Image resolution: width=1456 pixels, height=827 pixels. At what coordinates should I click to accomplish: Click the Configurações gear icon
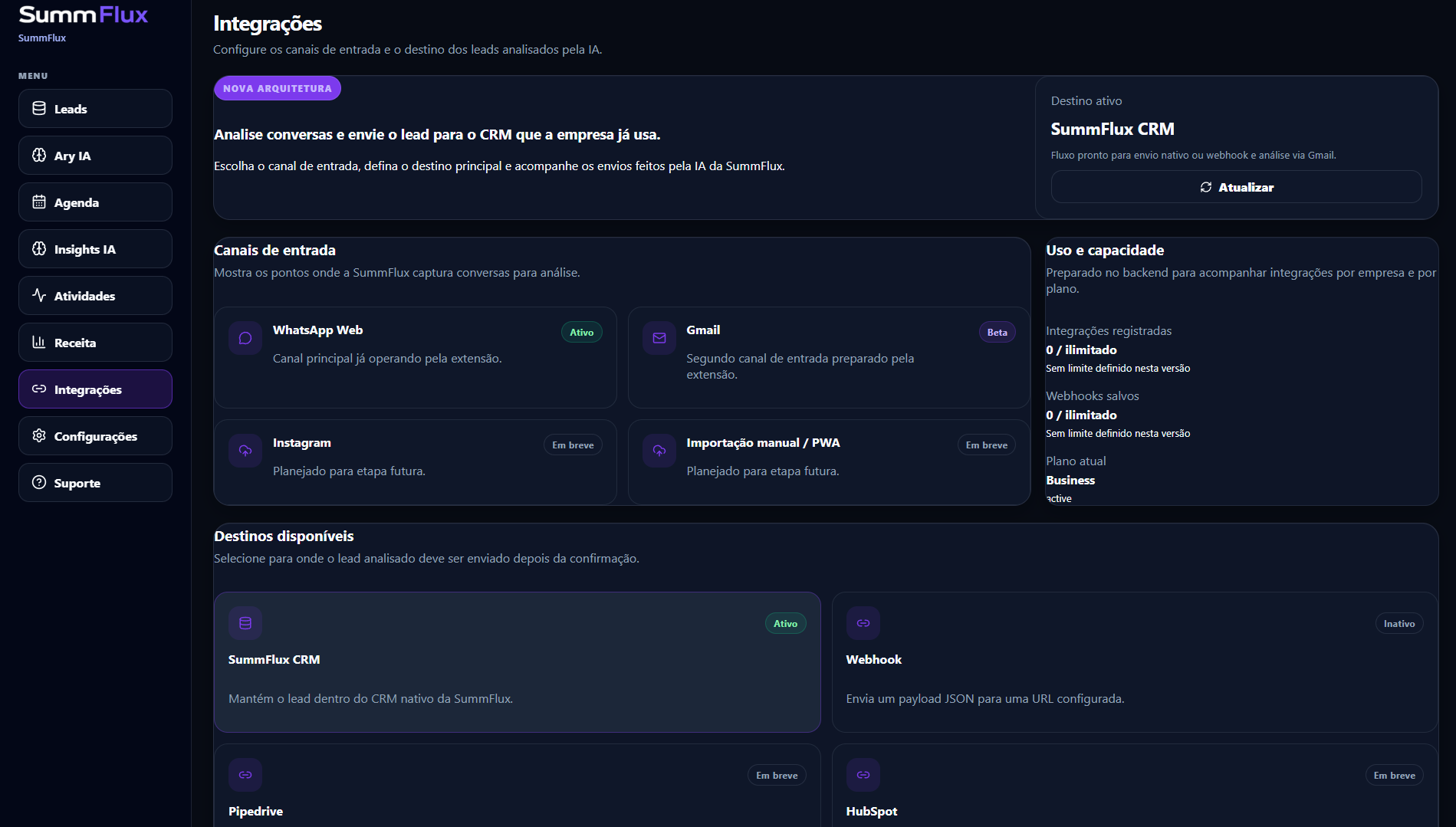(x=39, y=436)
